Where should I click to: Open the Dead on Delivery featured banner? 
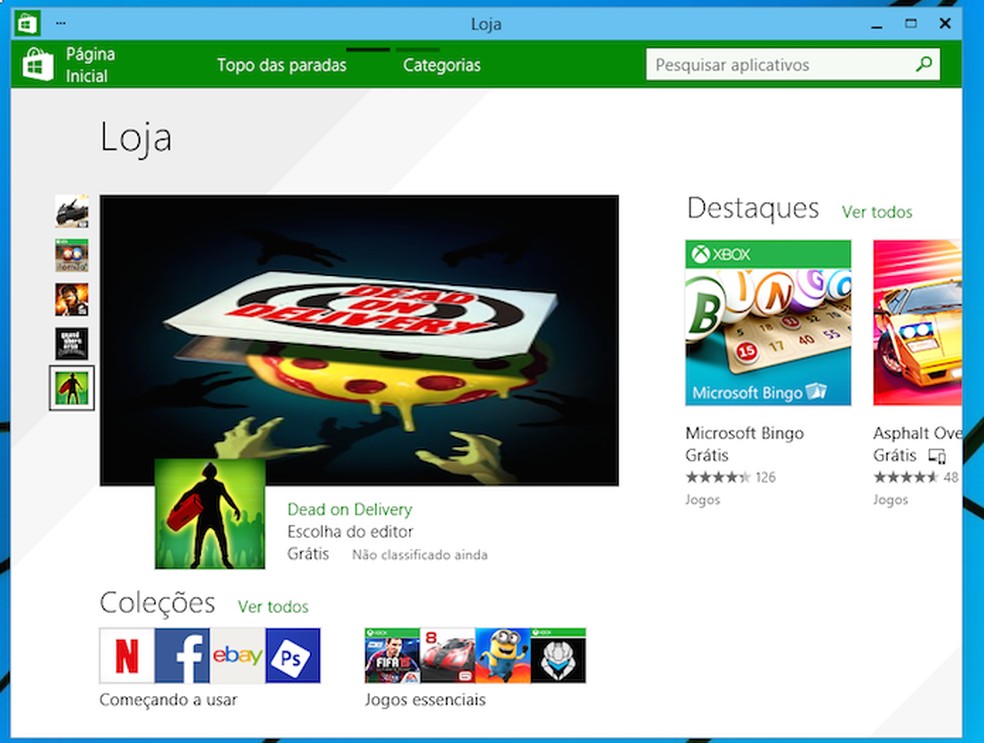[359, 340]
